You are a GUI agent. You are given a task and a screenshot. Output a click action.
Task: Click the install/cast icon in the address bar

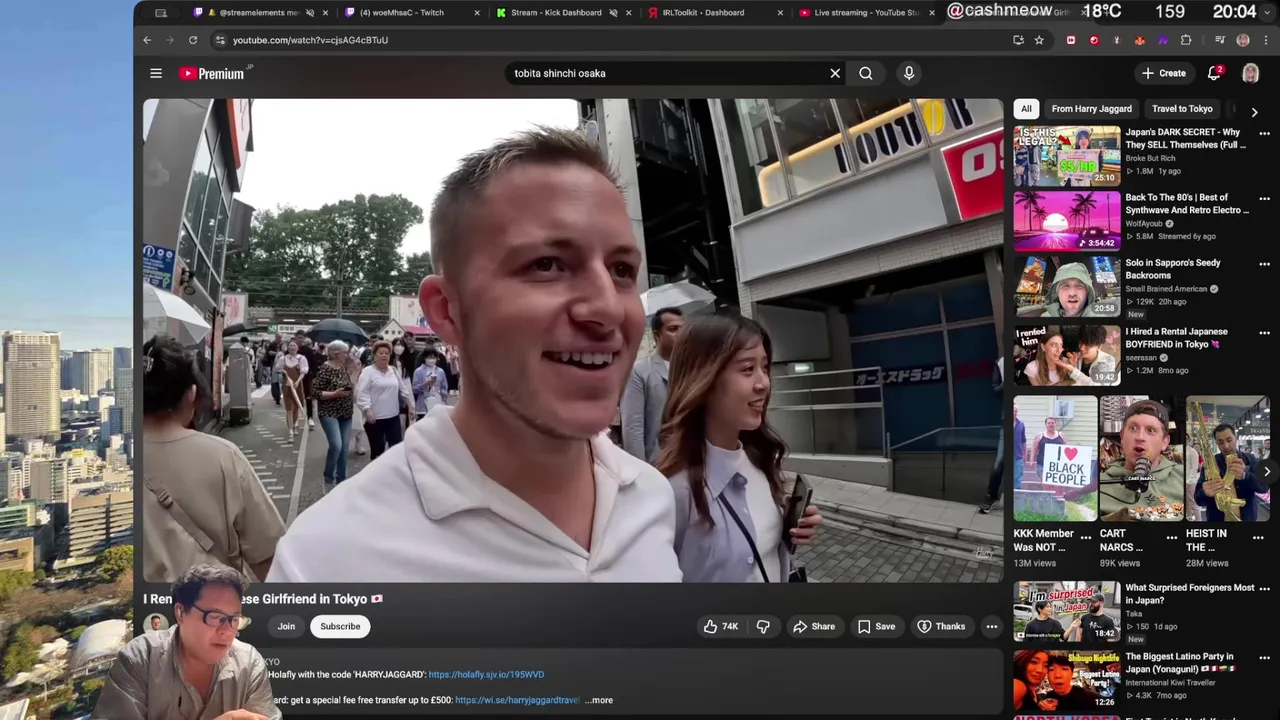coord(1018,40)
